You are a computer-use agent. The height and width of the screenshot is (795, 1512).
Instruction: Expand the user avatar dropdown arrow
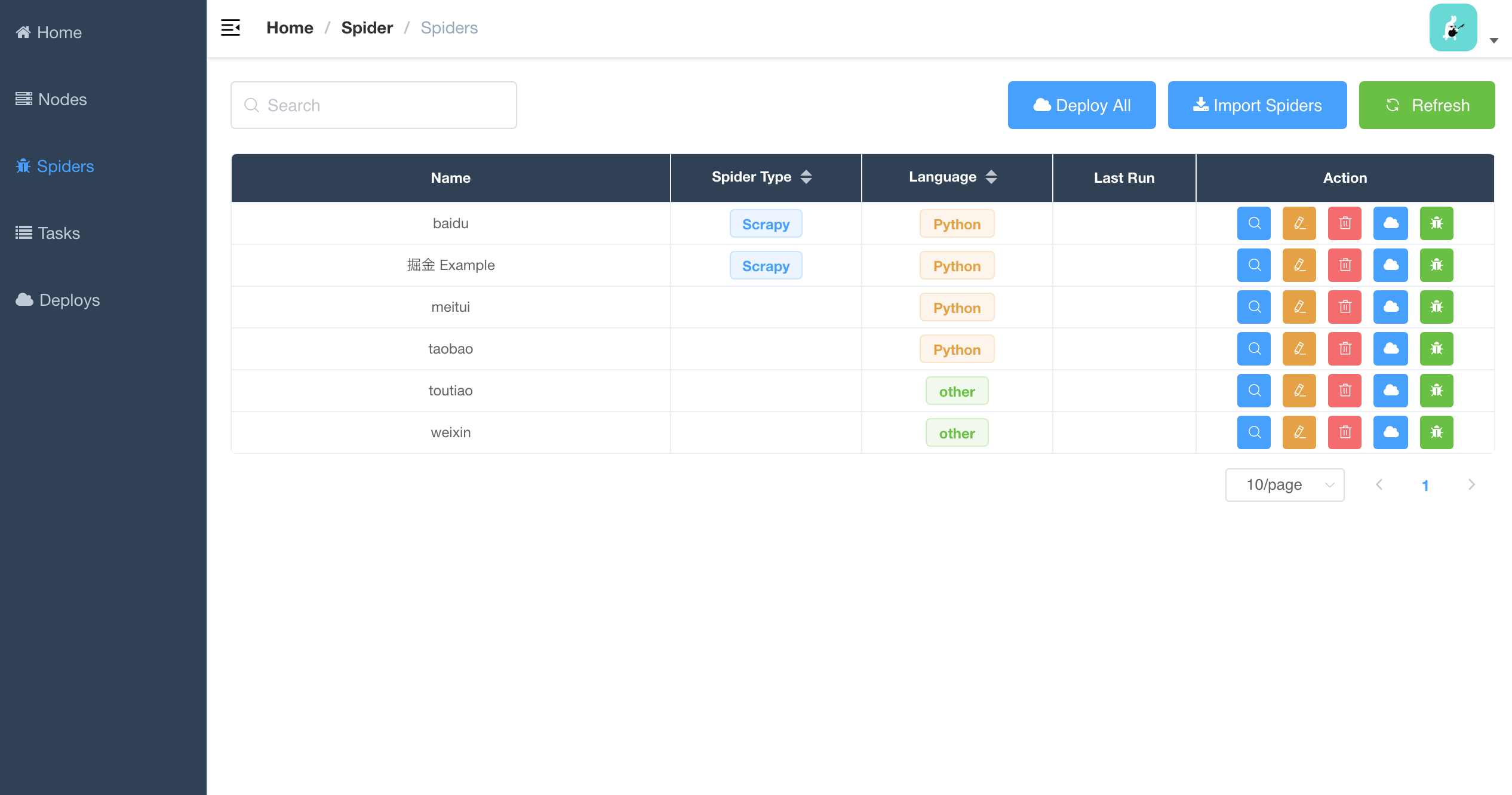point(1494,41)
